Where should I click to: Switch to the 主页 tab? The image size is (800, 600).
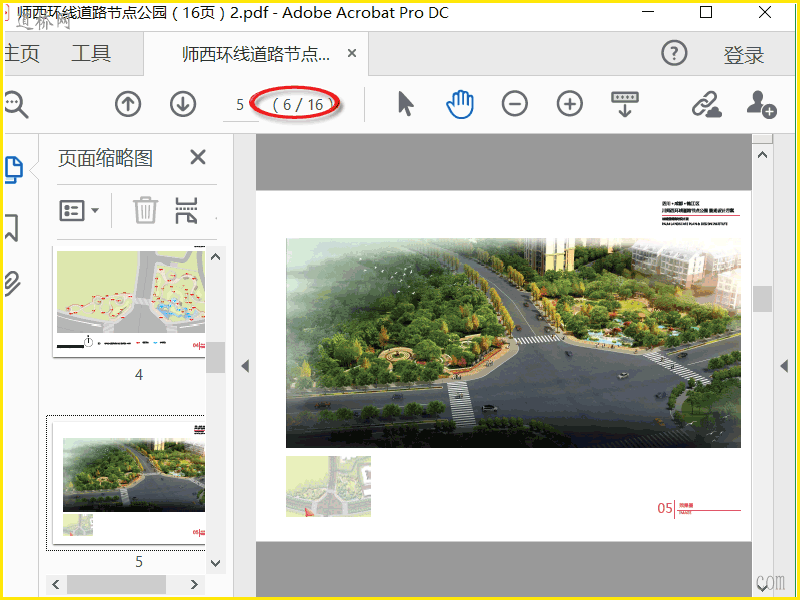click(x=22, y=54)
